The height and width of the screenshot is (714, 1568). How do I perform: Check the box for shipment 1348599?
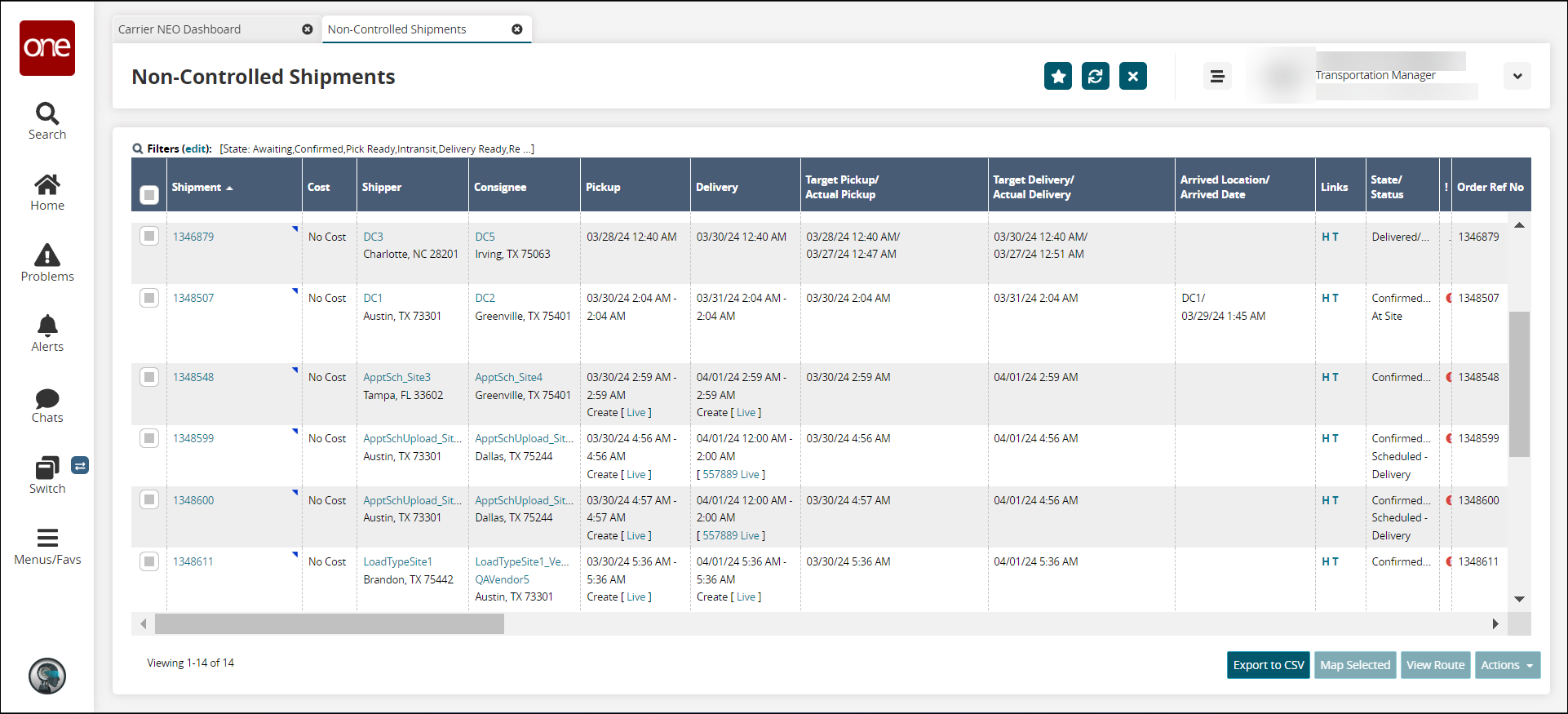coord(149,438)
